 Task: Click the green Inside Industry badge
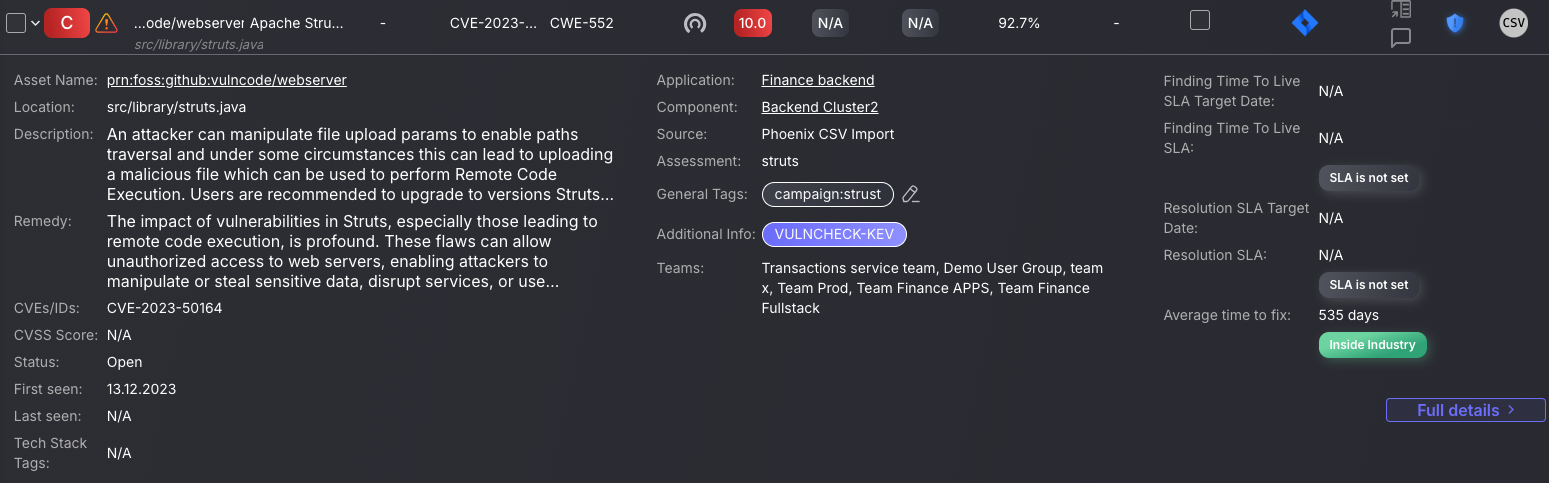[x=1372, y=345]
